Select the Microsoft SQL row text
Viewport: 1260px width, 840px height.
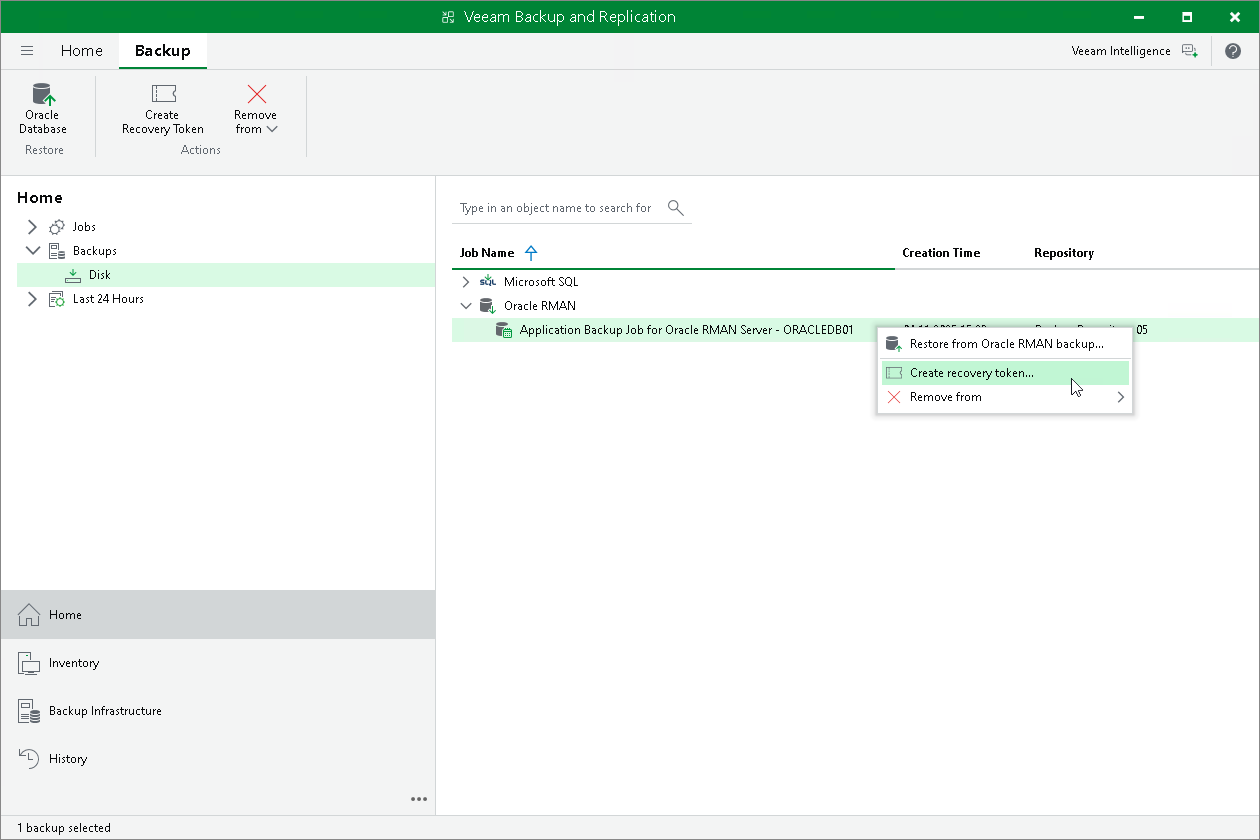(541, 282)
